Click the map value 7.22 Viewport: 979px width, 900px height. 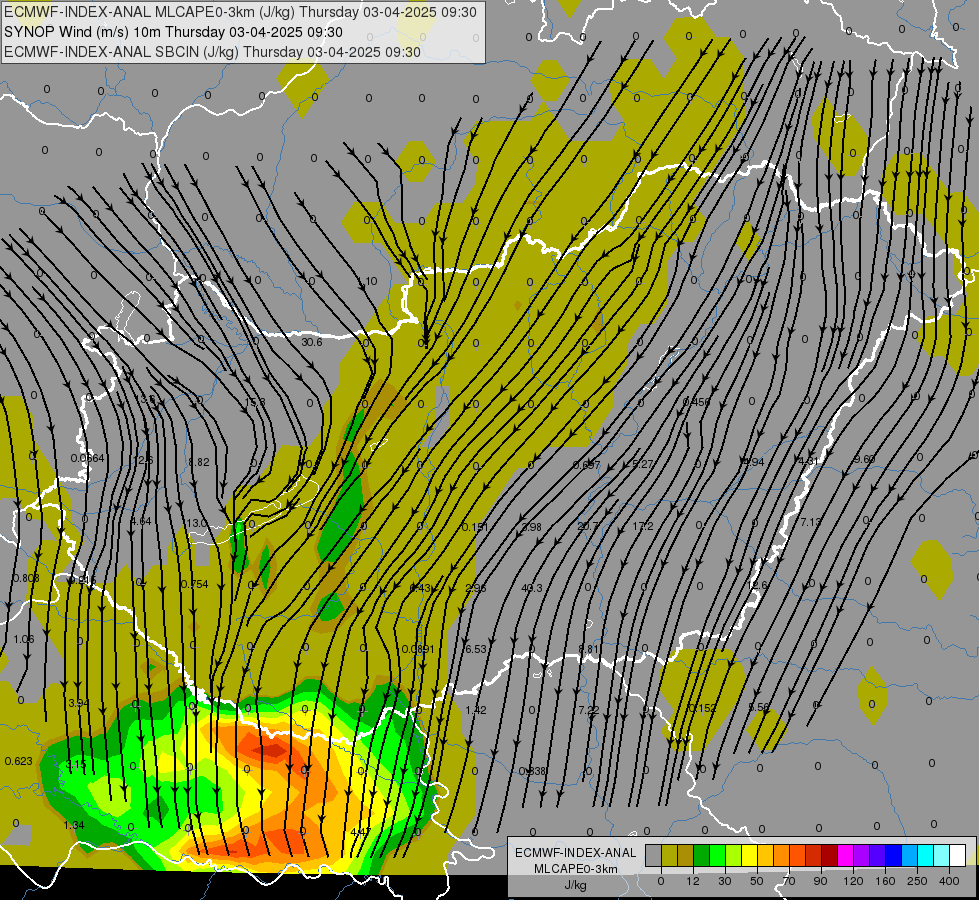click(589, 710)
